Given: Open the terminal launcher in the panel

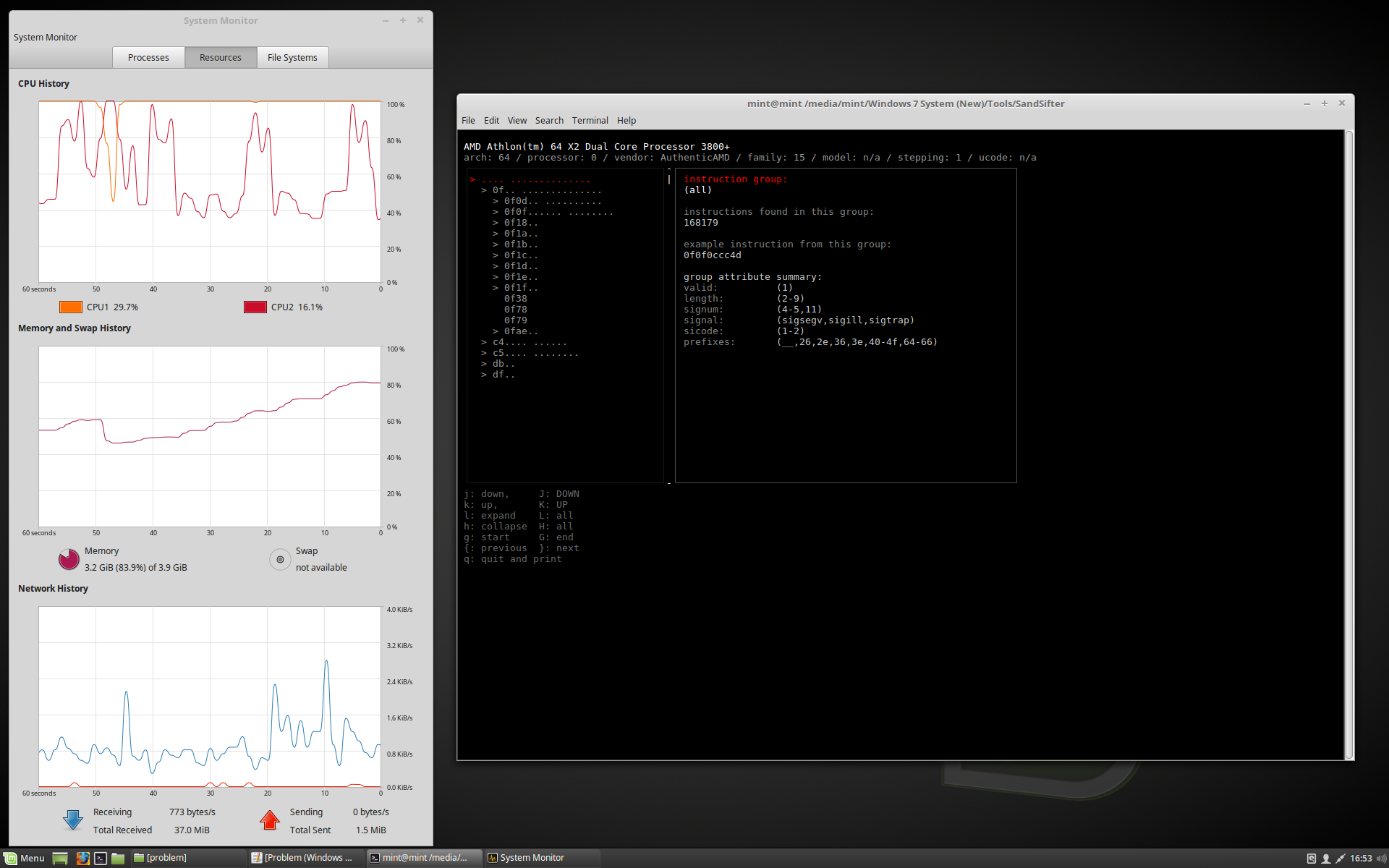Looking at the screenshot, I should tap(101, 858).
